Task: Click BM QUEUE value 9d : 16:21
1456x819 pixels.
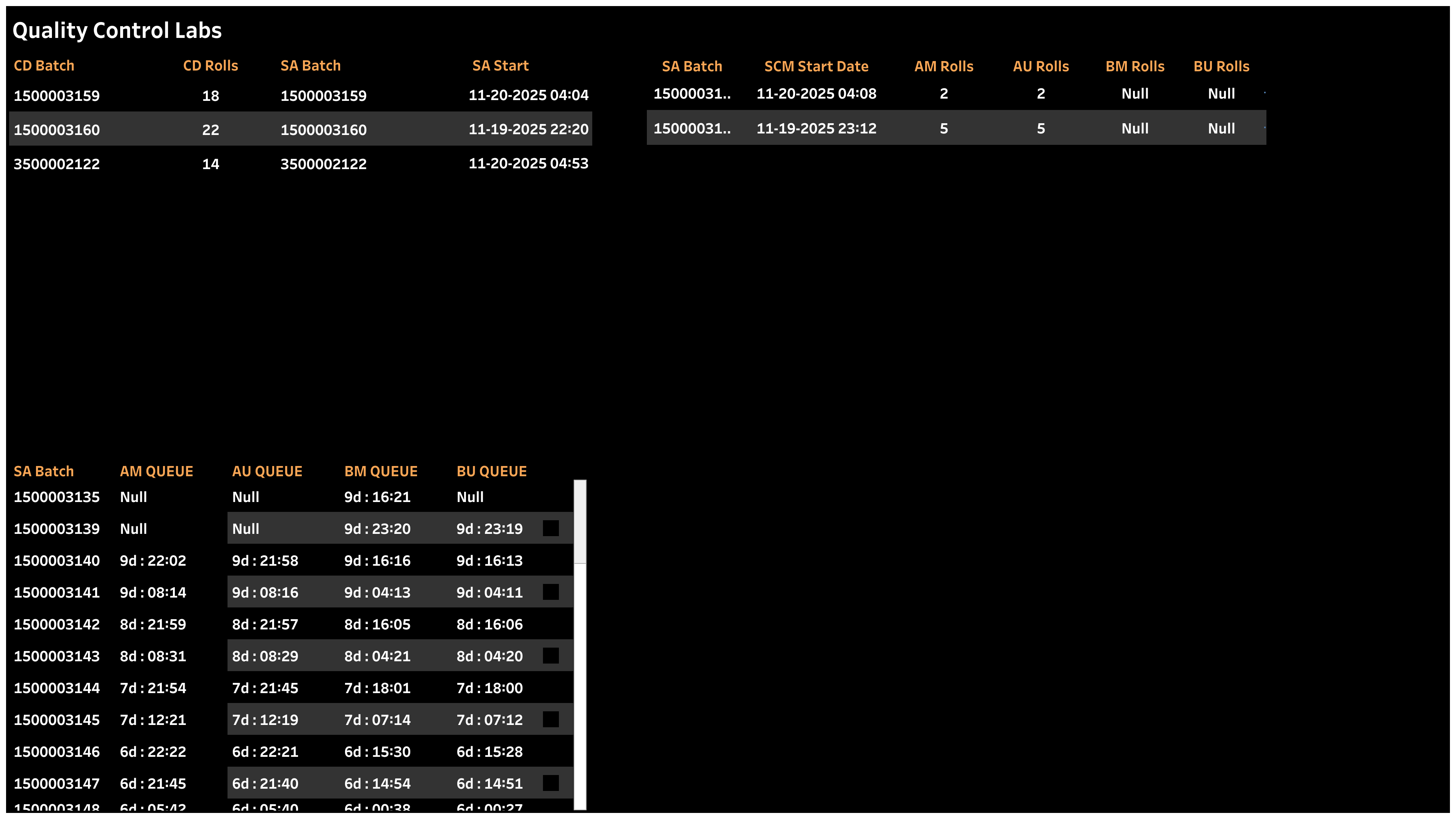Action: (377, 497)
